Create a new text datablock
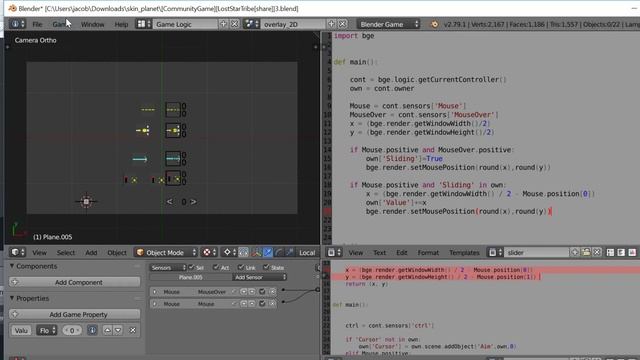This screenshot has width=640, height=360. click(575, 253)
